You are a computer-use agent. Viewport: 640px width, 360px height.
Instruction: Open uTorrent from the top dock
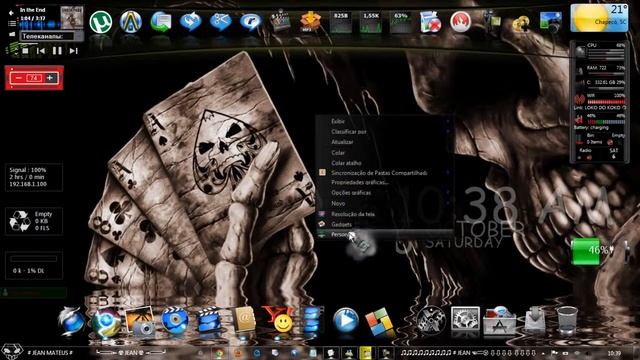[100, 22]
